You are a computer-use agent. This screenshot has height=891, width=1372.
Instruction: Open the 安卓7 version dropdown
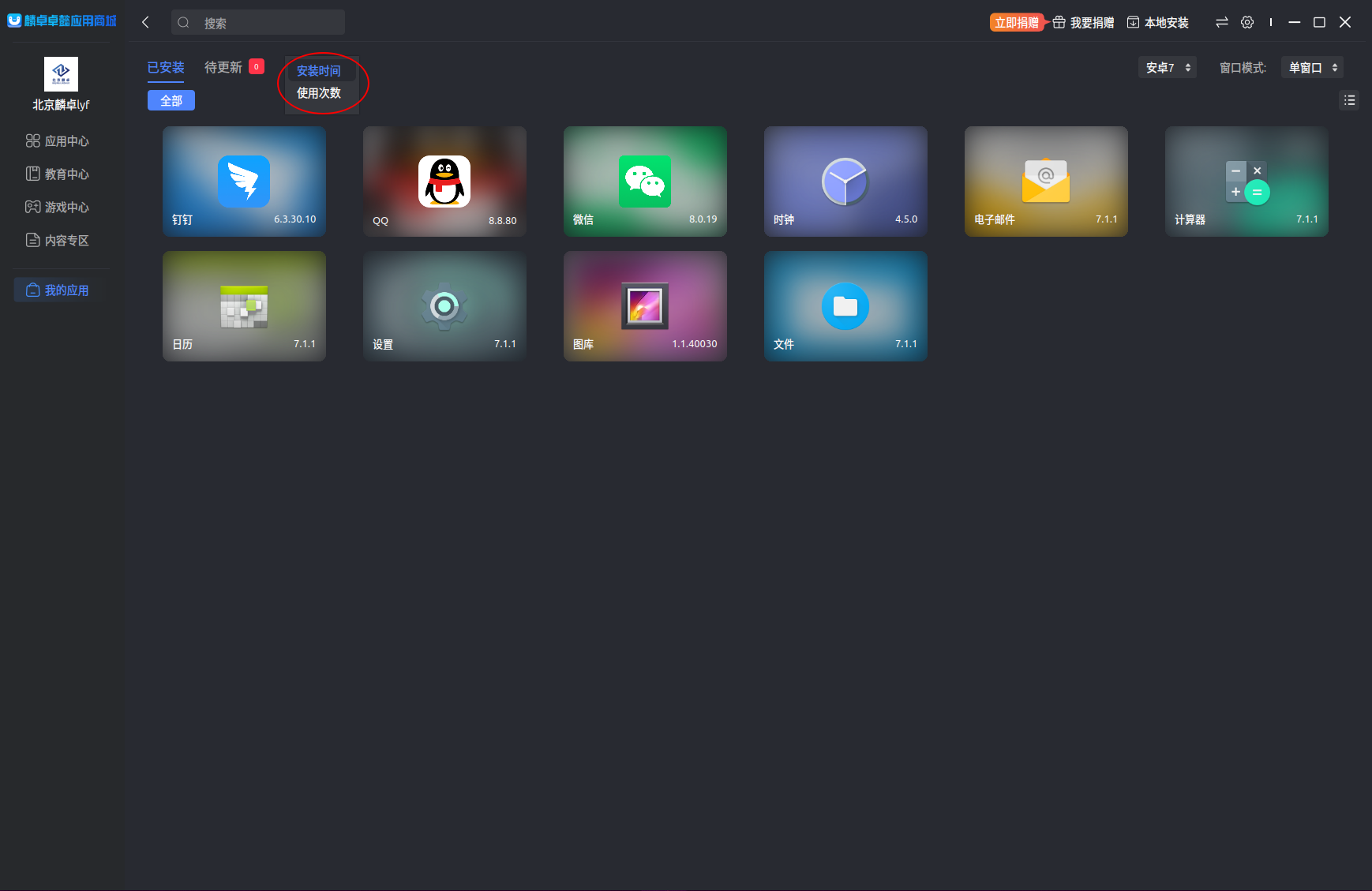tap(1168, 68)
